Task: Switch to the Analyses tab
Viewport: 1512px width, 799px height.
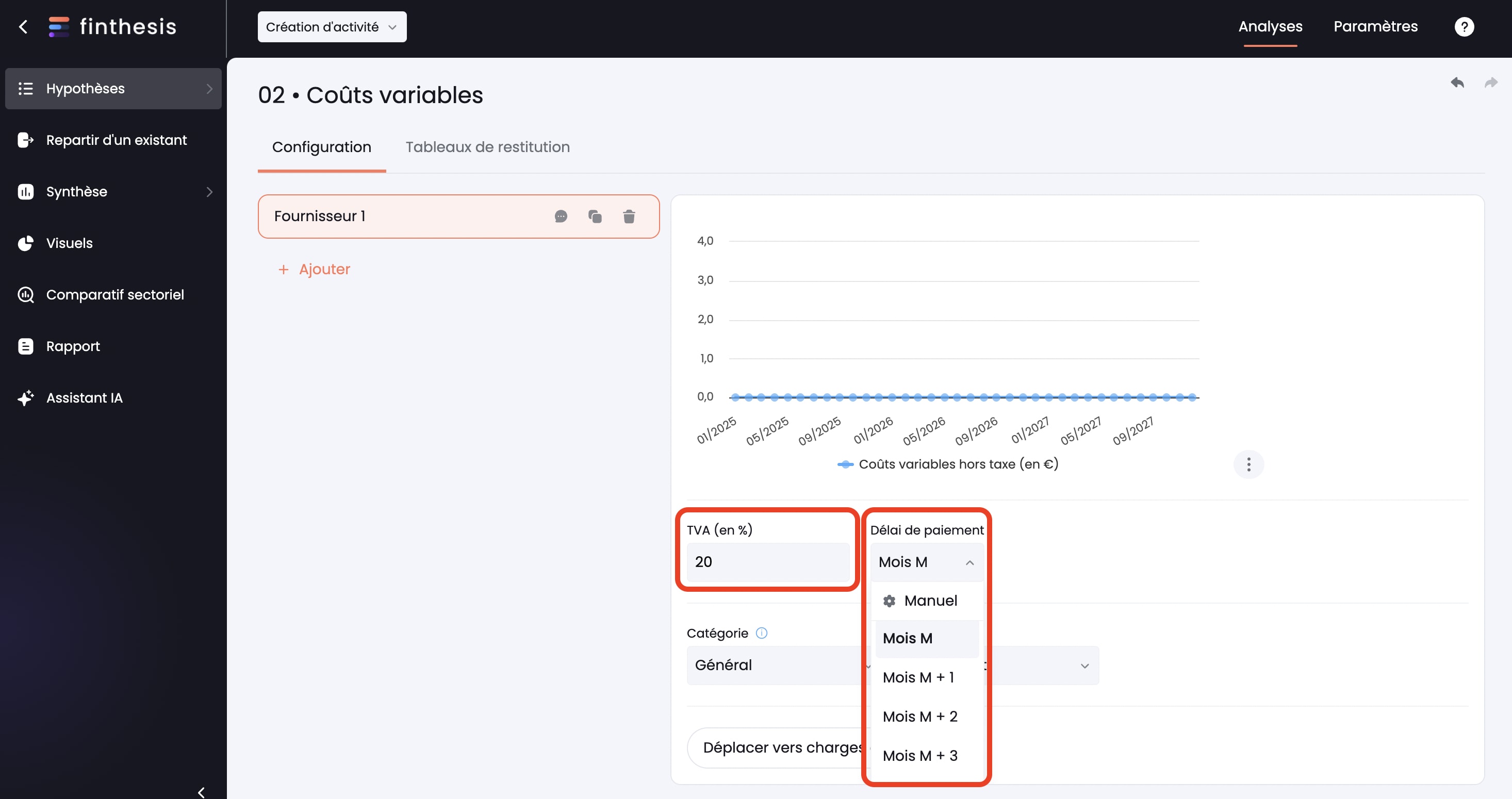Action: point(1270,26)
